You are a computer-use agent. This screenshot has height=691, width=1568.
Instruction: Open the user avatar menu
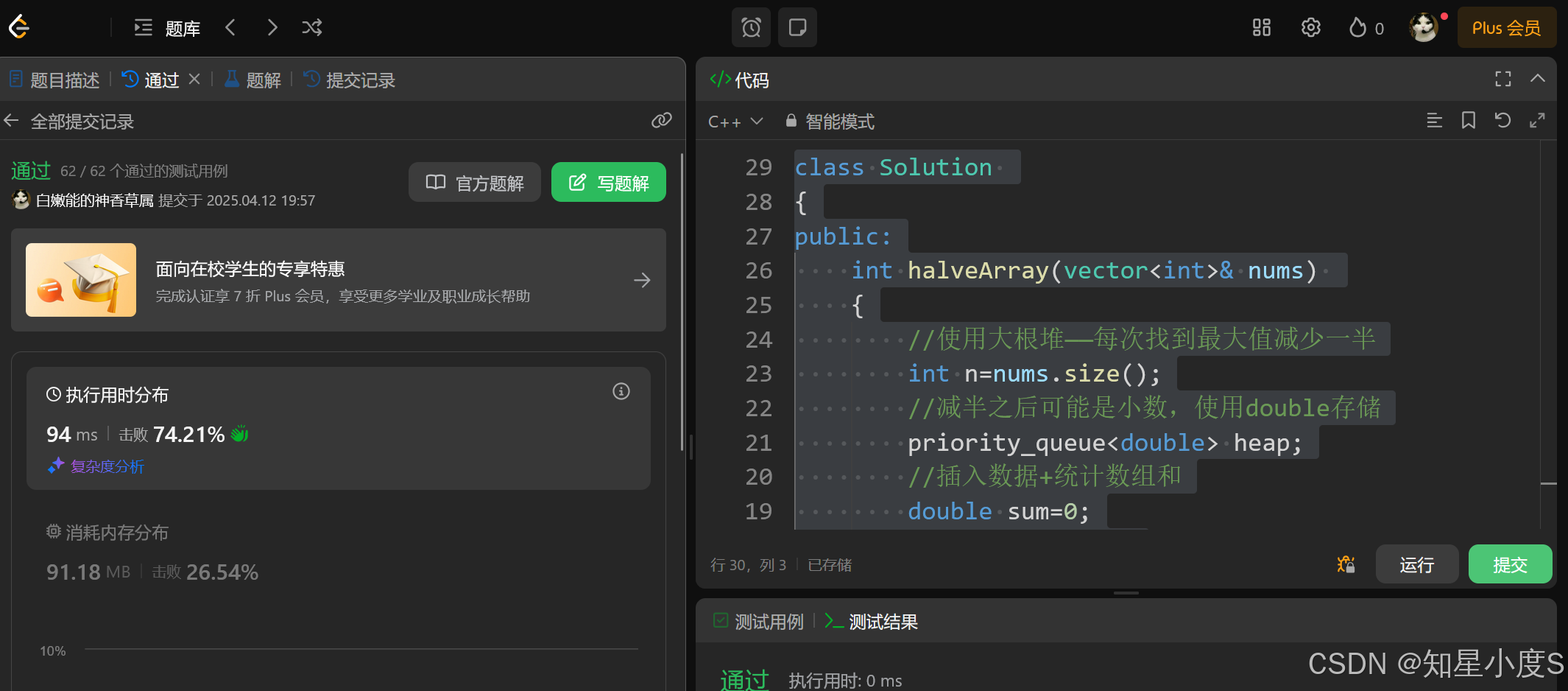[1424, 28]
